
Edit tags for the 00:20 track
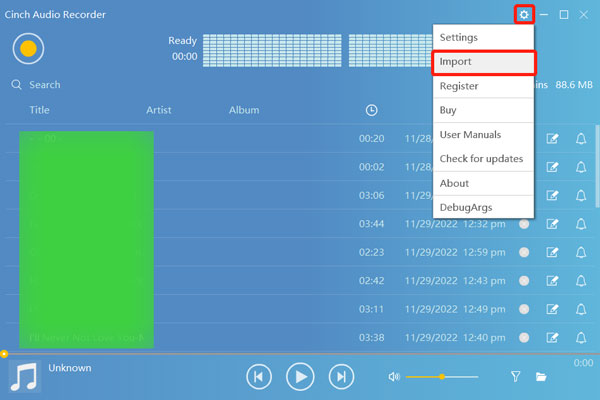click(x=552, y=139)
